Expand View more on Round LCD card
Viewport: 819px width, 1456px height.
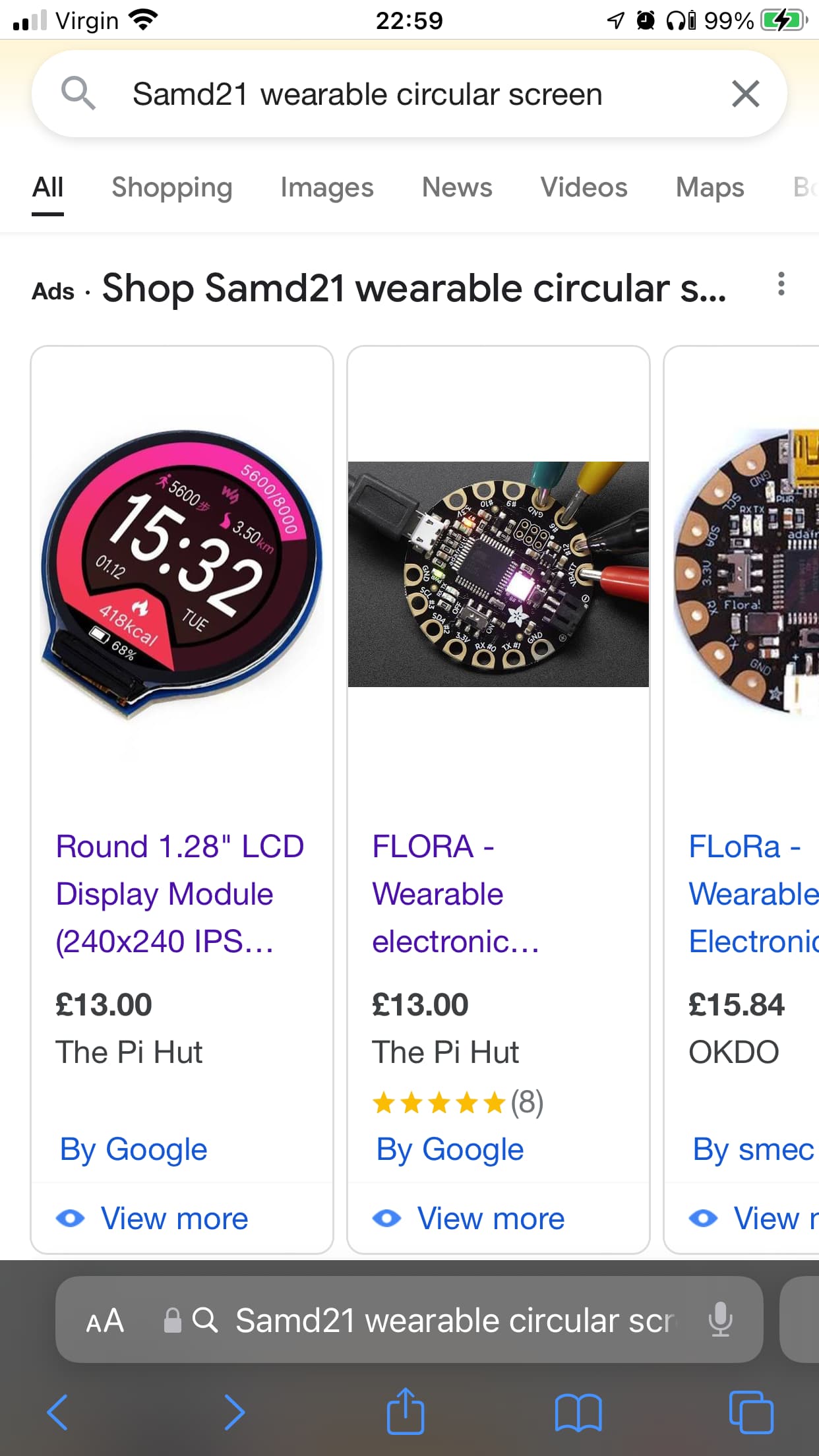click(152, 1219)
